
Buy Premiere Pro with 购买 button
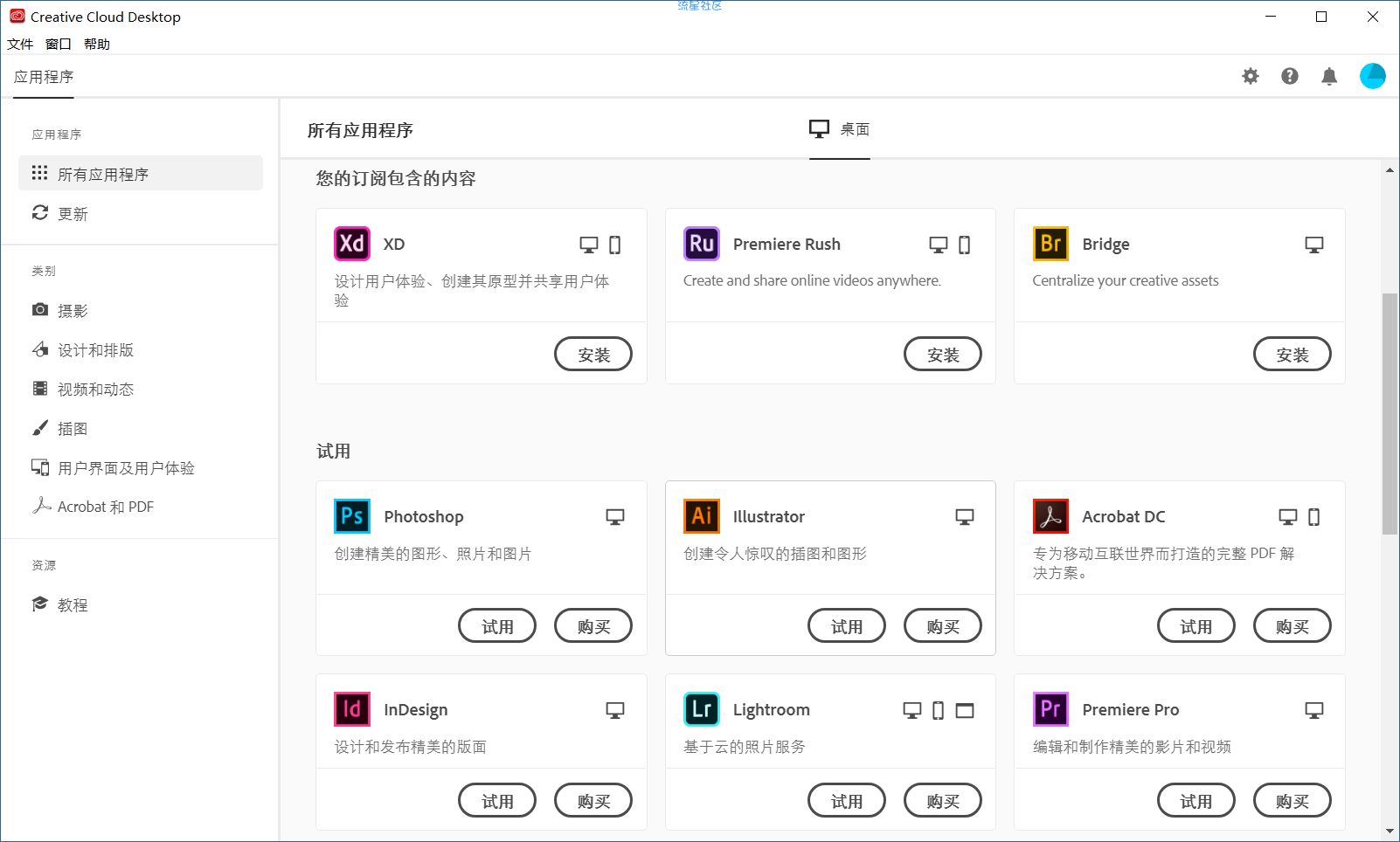[x=1293, y=800]
